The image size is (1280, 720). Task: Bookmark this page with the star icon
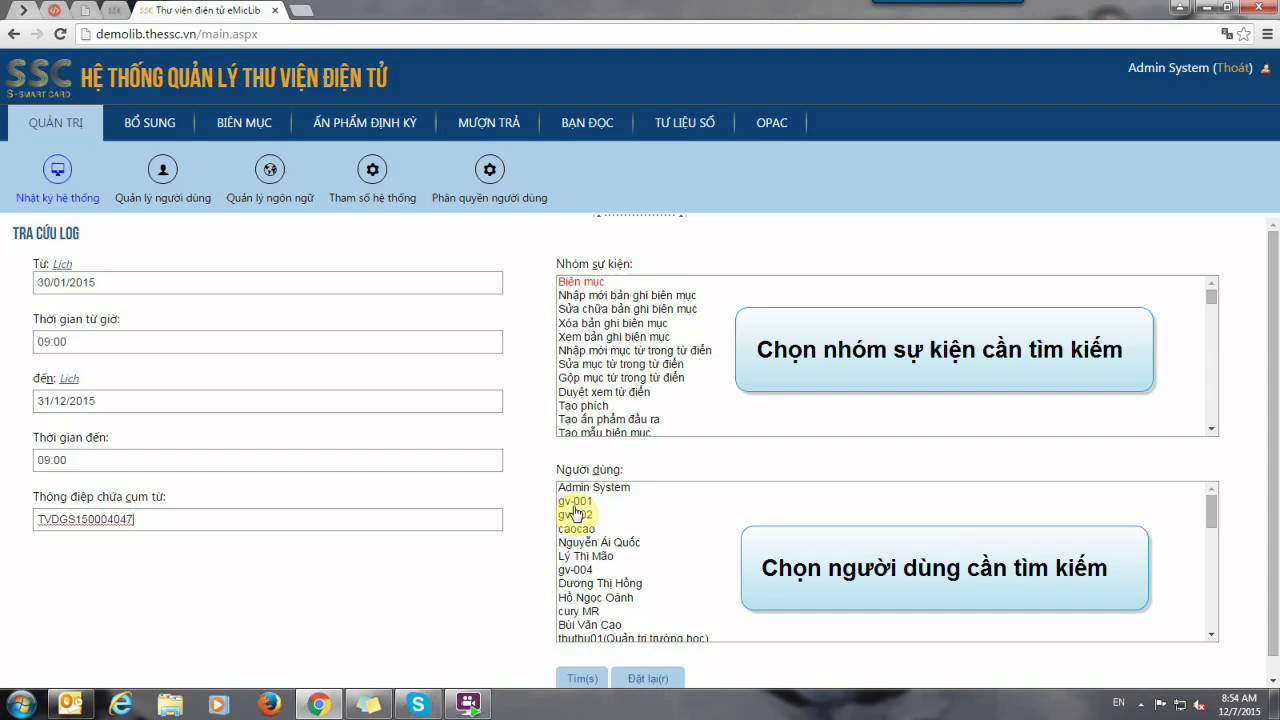(1244, 34)
